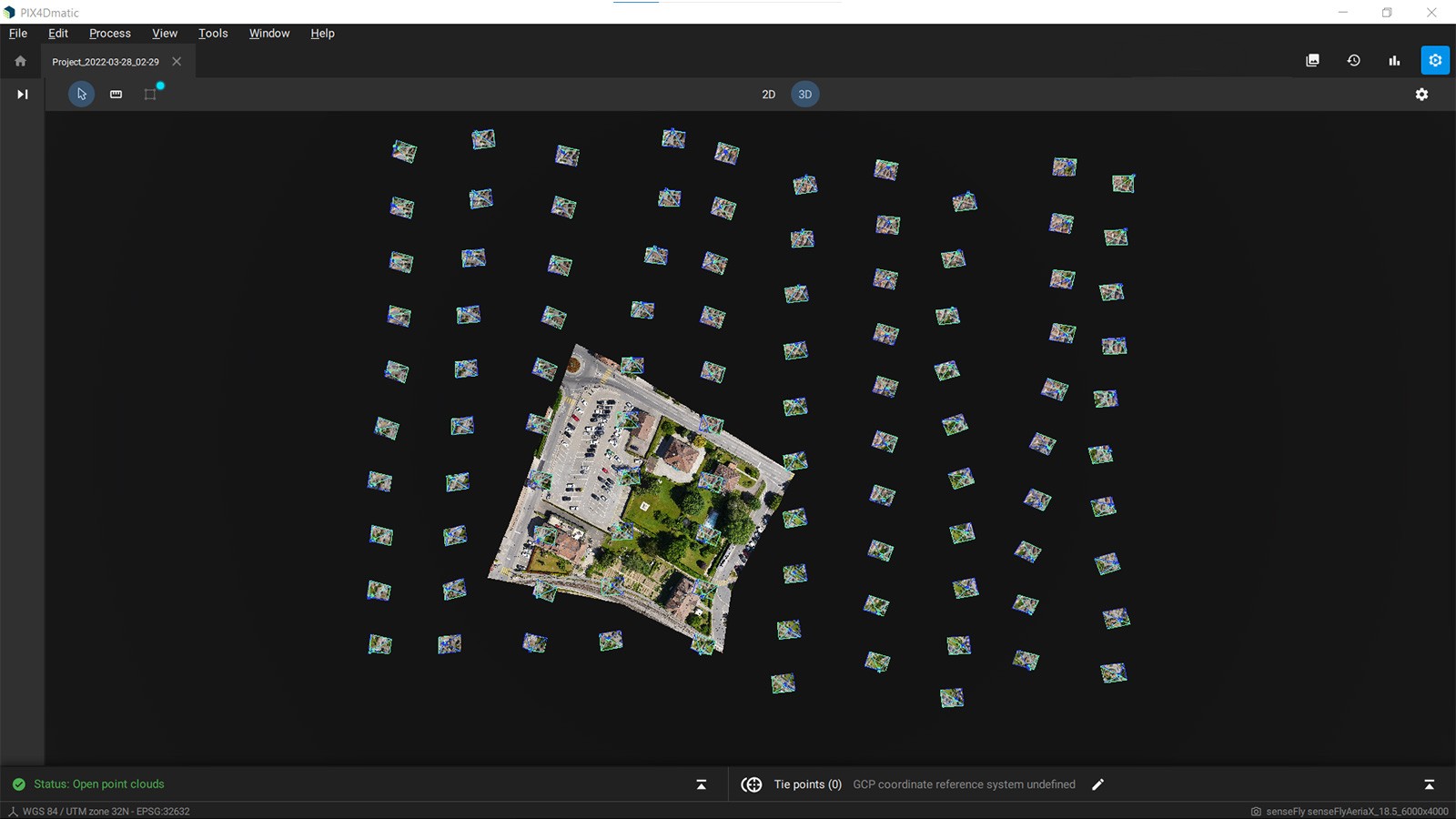
Task: Restore down the PIX4Dmatic window
Action: click(1387, 12)
